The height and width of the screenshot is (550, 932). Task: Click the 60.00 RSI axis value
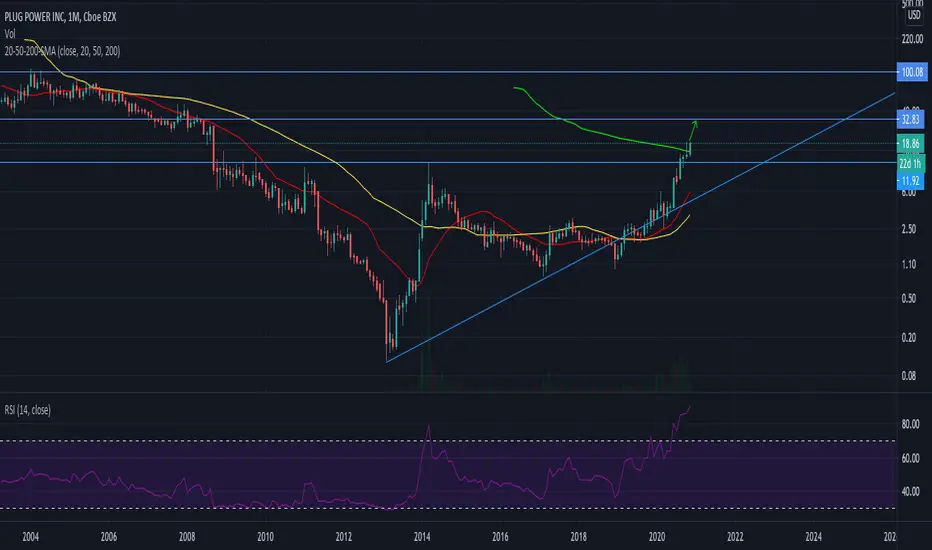coord(911,458)
